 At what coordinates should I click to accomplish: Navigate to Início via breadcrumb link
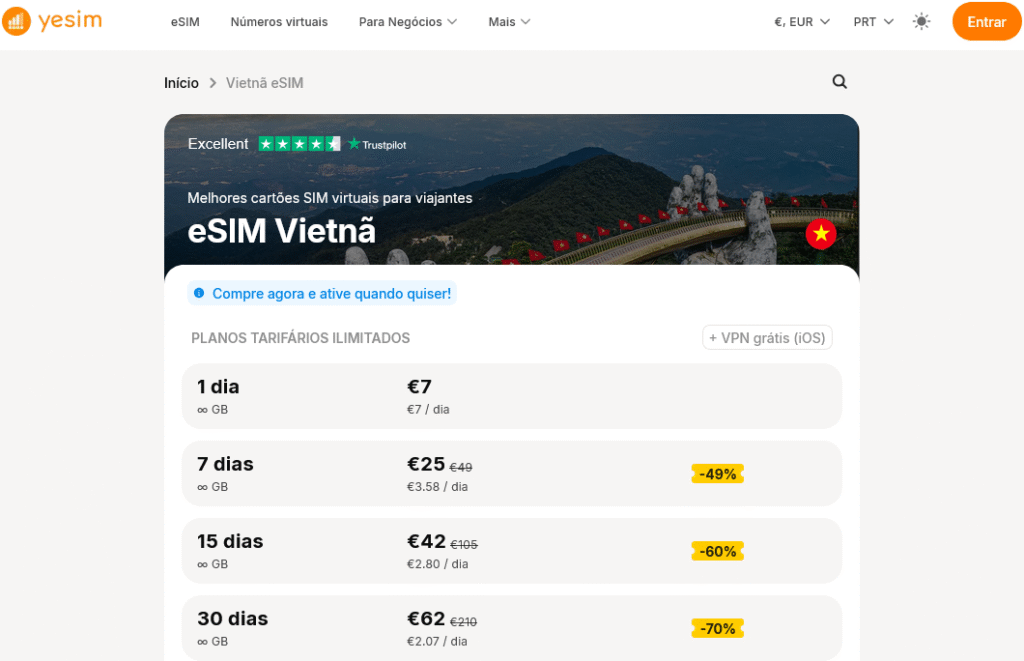180,83
